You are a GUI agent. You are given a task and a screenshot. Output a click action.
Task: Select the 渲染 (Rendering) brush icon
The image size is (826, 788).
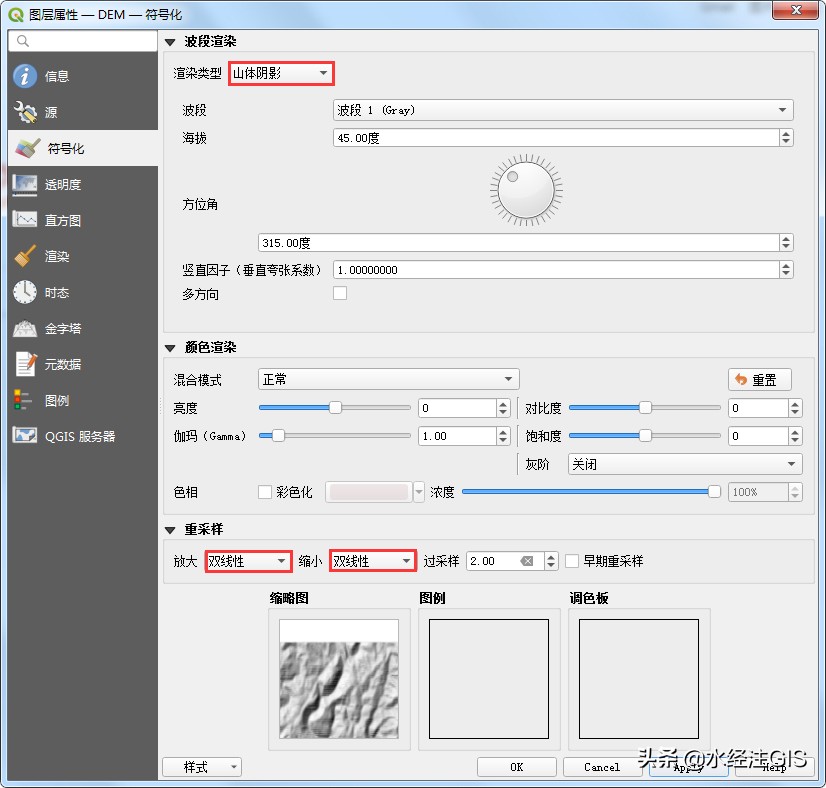pos(24,256)
